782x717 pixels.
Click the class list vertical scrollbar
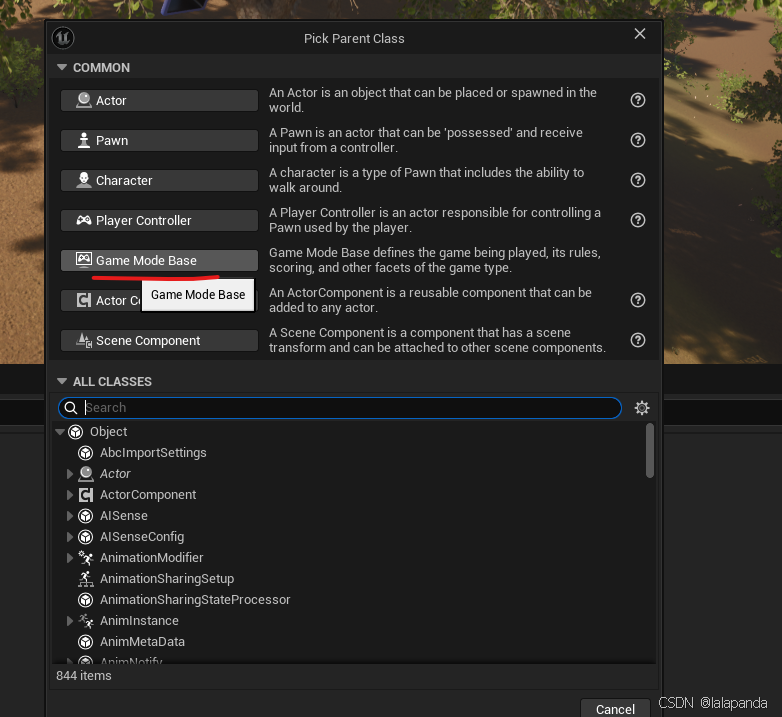click(x=649, y=451)
